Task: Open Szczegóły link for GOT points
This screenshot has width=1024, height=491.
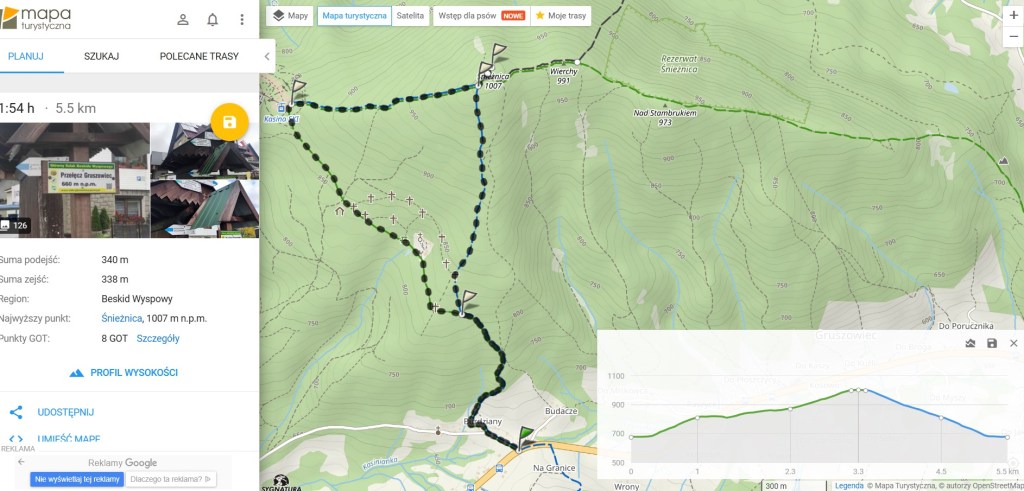Action: pyautogui.click(x=158, y=338)
